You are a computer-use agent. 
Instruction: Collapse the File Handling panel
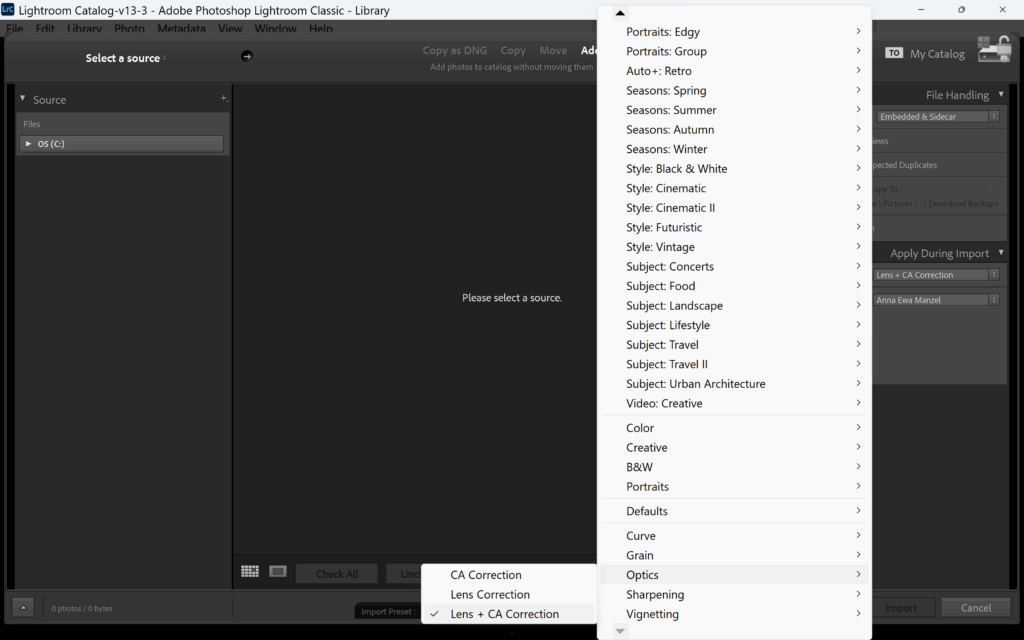pyautogui.click(x=1000, y=95)
